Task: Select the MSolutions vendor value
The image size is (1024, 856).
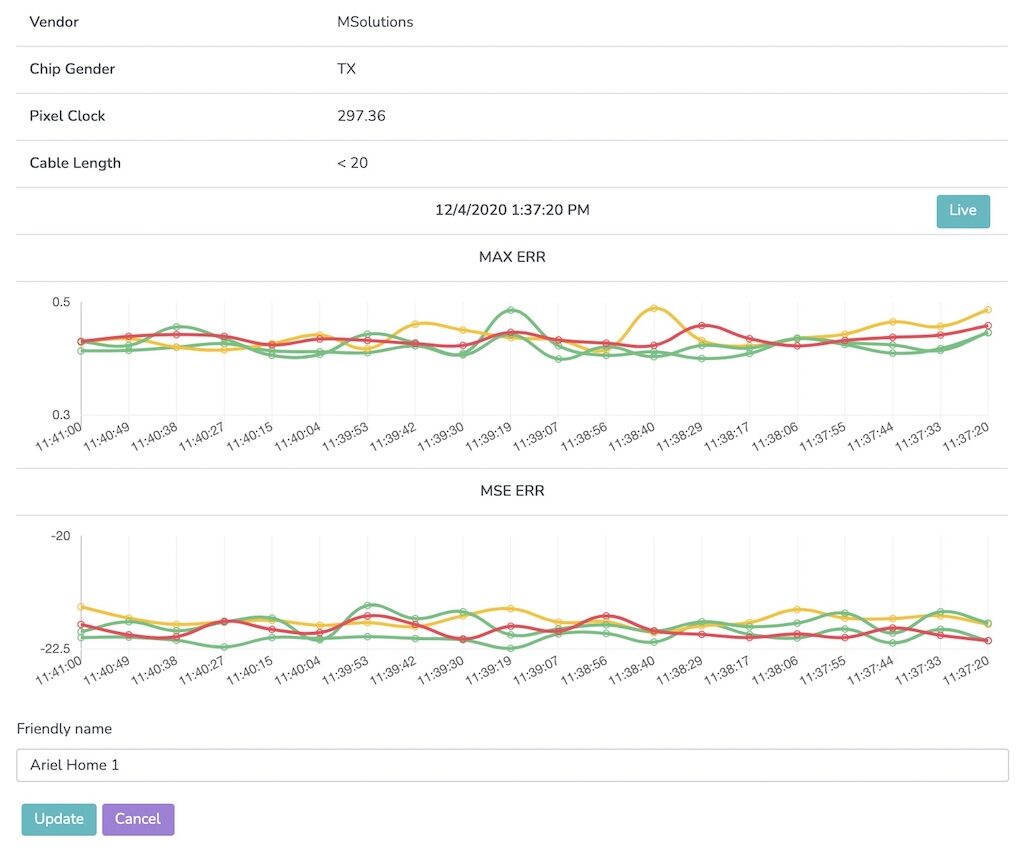Action: click(x=375, y=22)
